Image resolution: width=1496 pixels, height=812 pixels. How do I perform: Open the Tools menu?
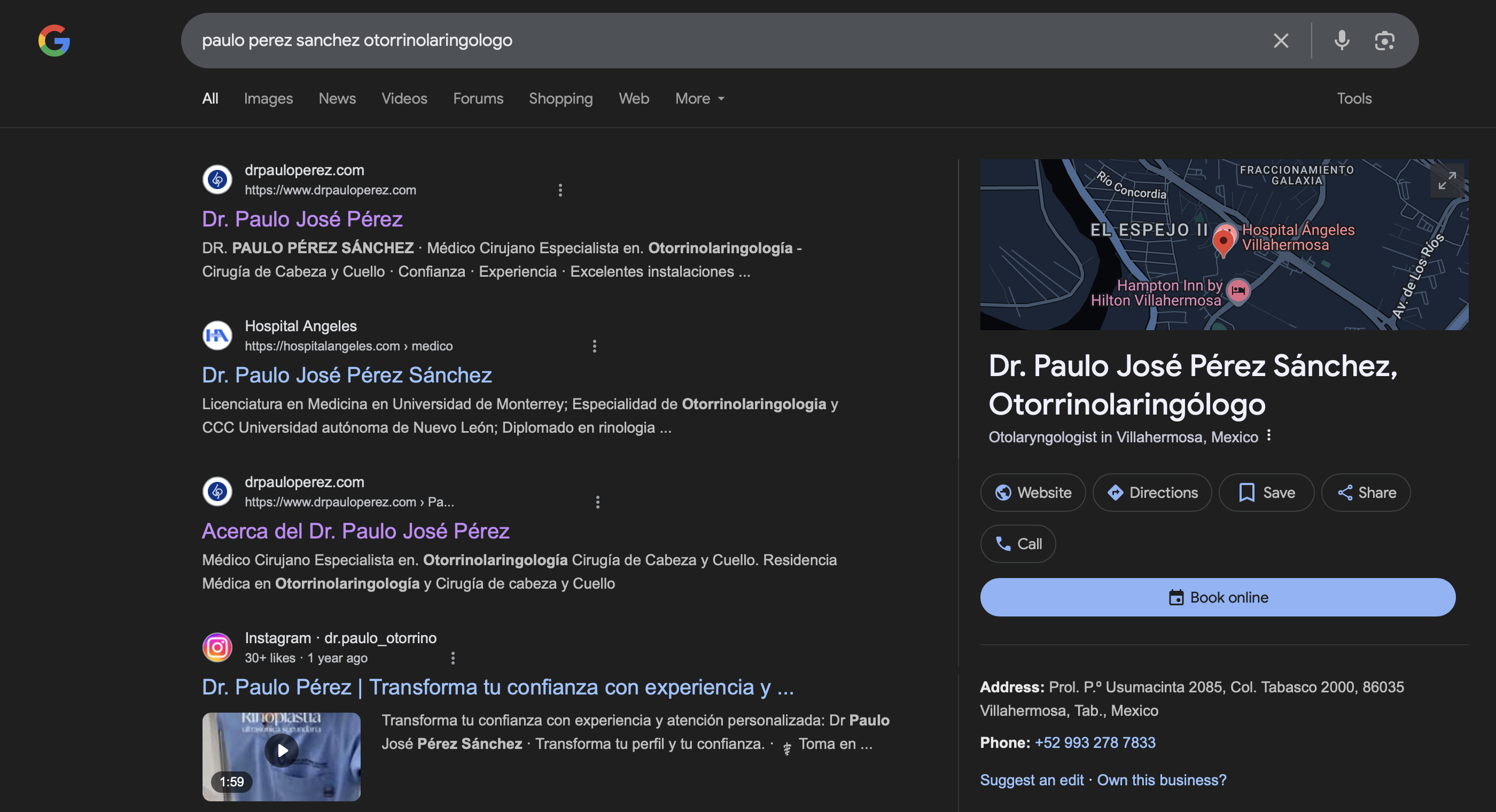tap(1354, 99)
